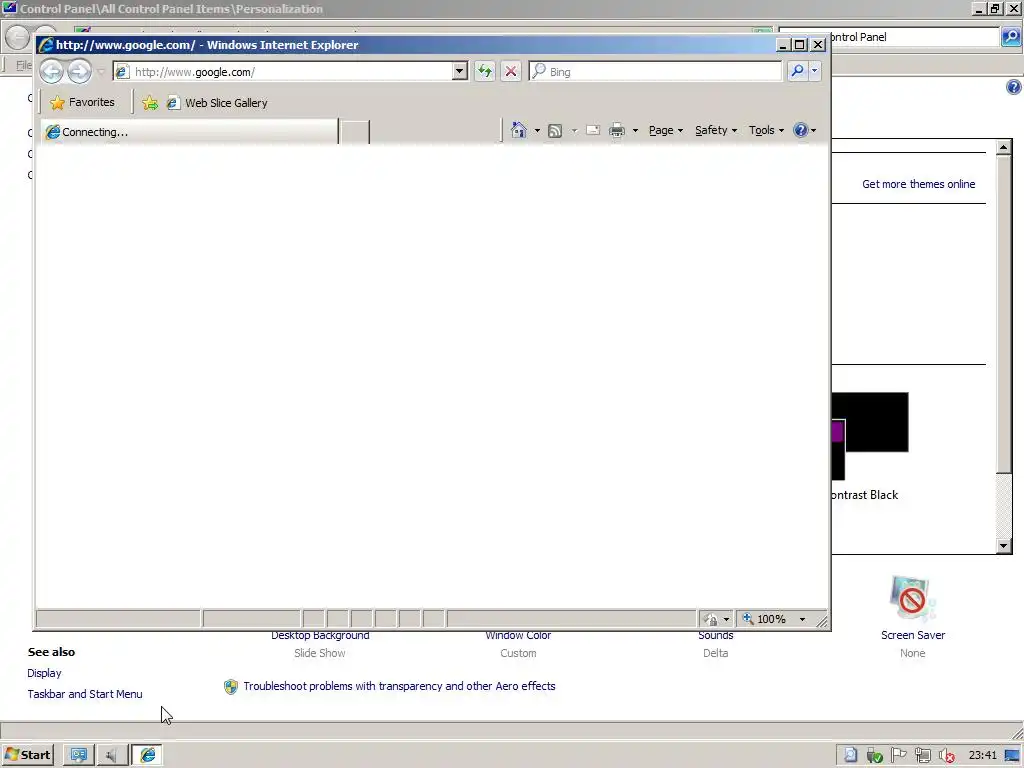Click the Print icon in IE toolbar
The image size is (1024, 768).
coord(616,131)
